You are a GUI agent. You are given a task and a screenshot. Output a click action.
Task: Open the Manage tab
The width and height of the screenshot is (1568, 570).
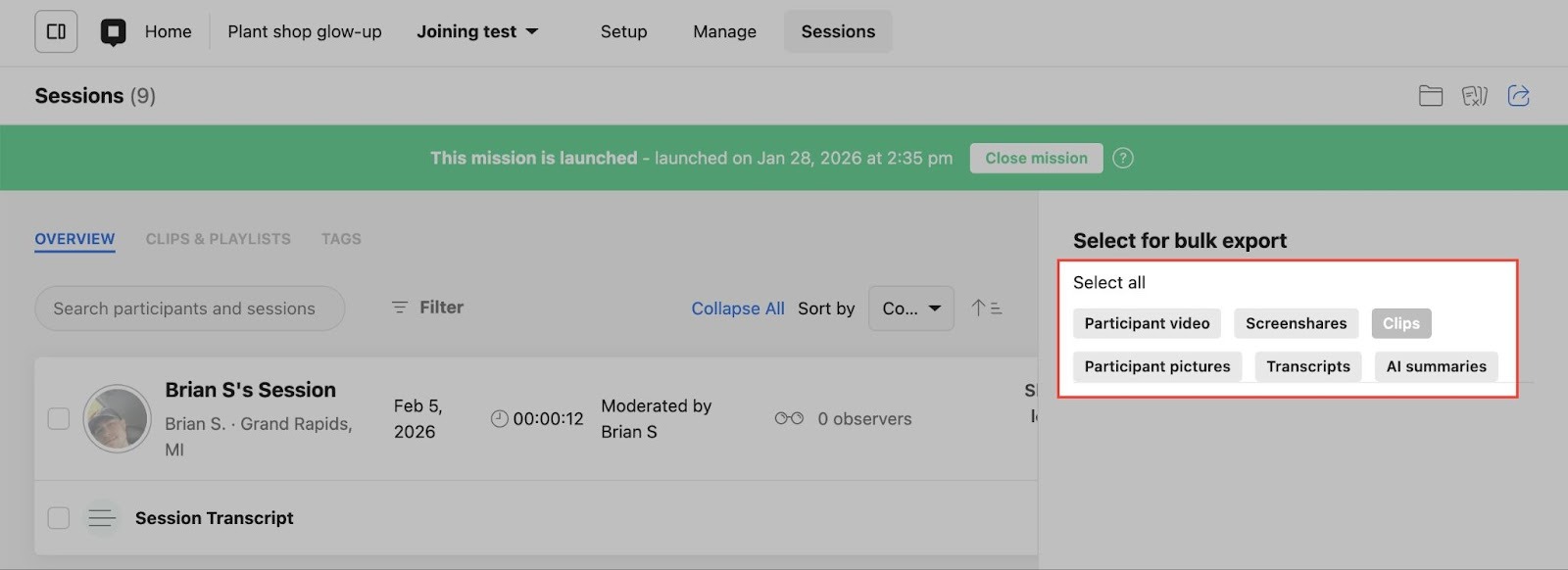(x=724, y=31)
